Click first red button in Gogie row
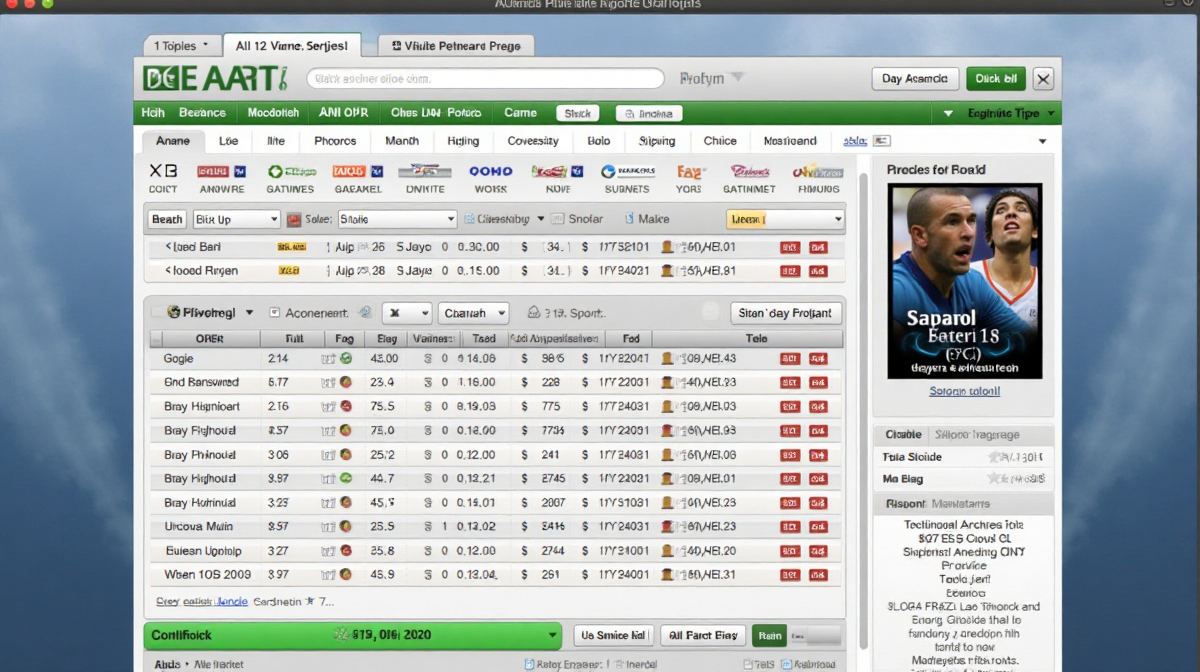 click(x=789, y=358)
